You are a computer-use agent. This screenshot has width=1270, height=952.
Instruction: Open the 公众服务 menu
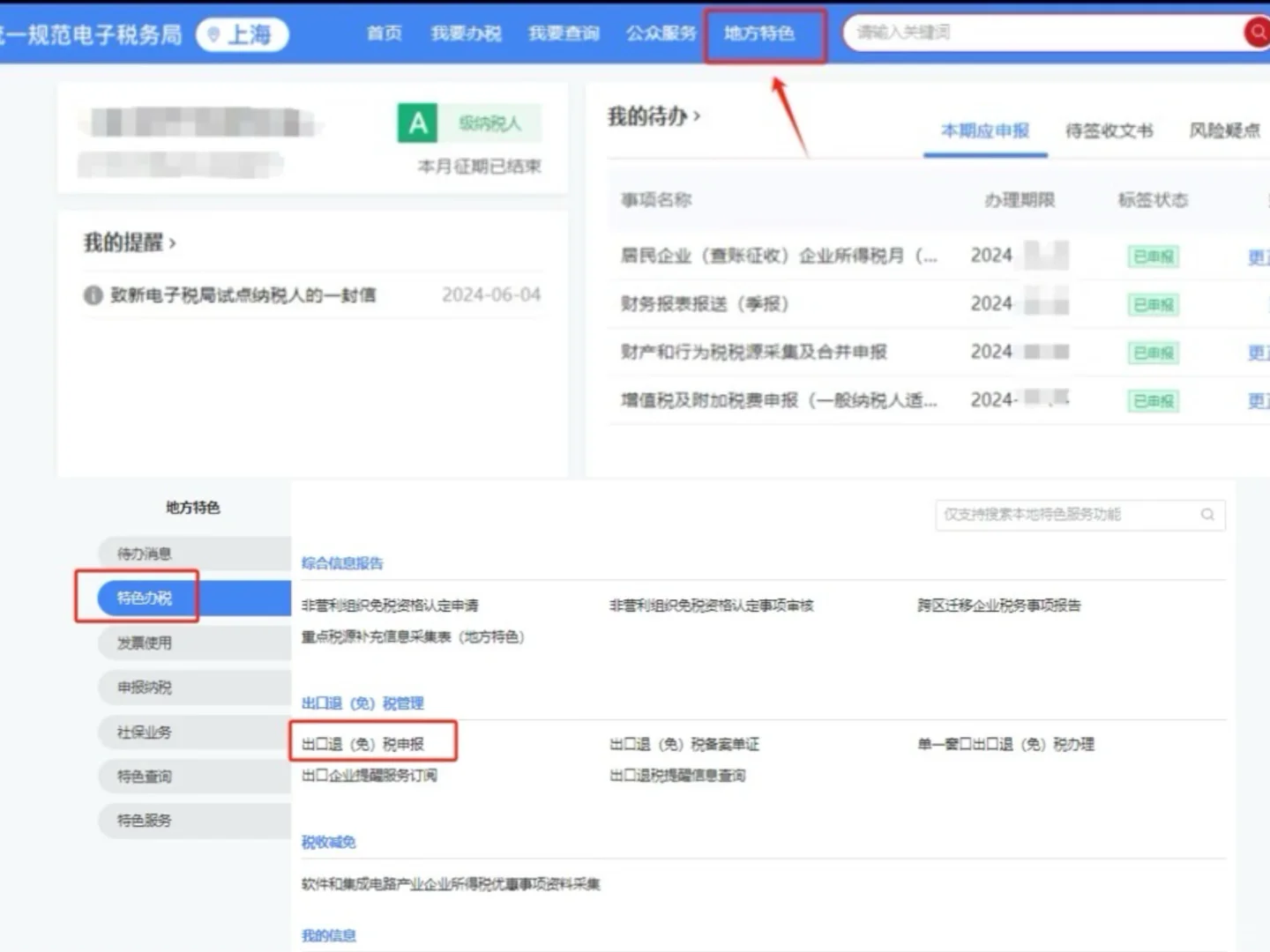[x=661, y=33]
